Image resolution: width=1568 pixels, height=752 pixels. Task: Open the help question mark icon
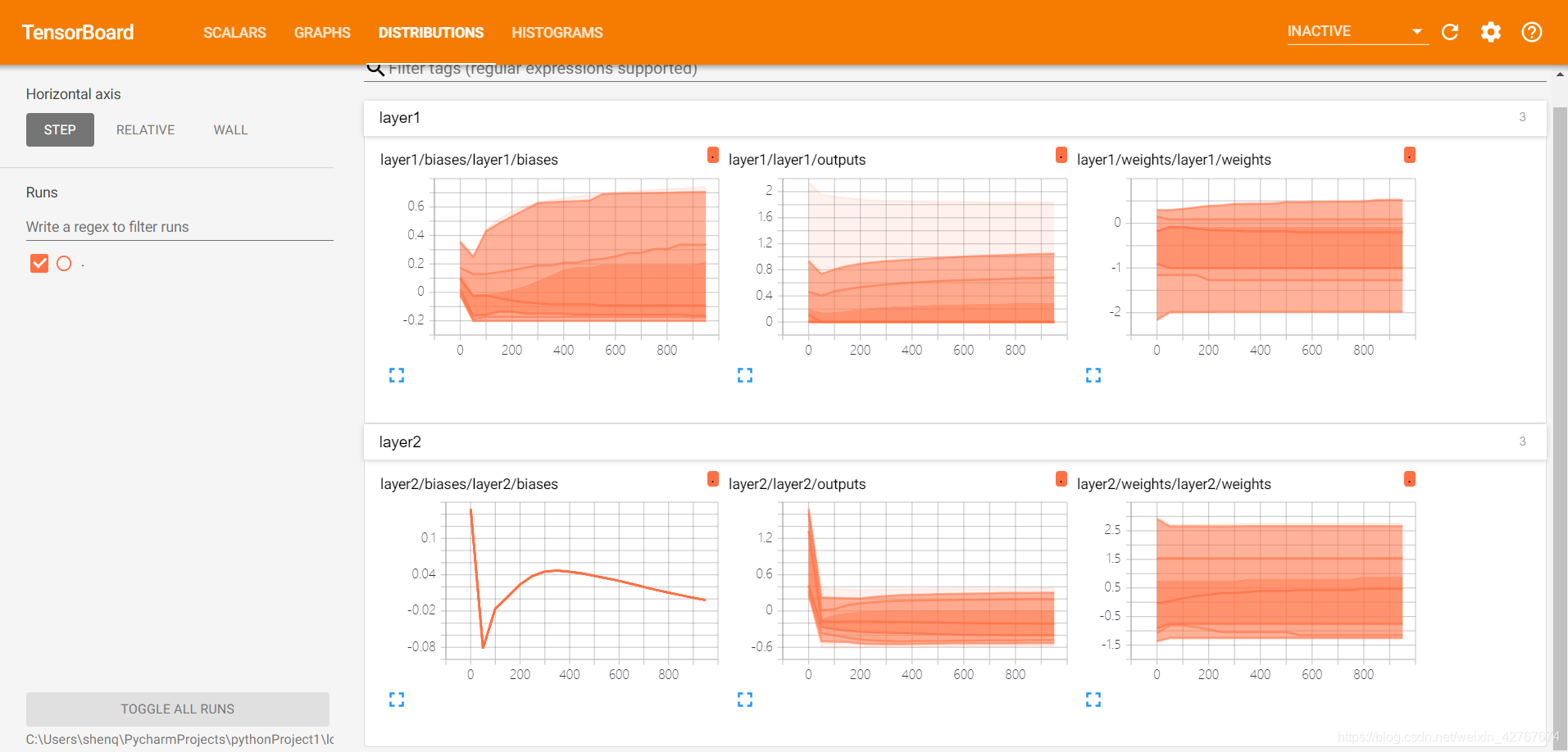(x=1532, y=32)
